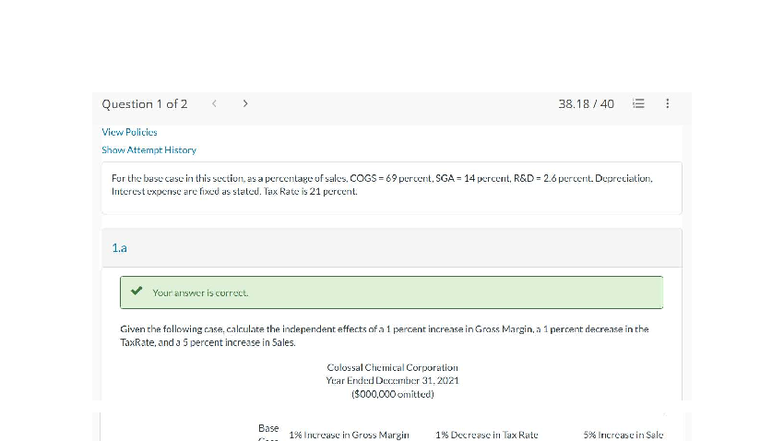Select the 1.a section header

pyautogui.click(x=119, y=246)
